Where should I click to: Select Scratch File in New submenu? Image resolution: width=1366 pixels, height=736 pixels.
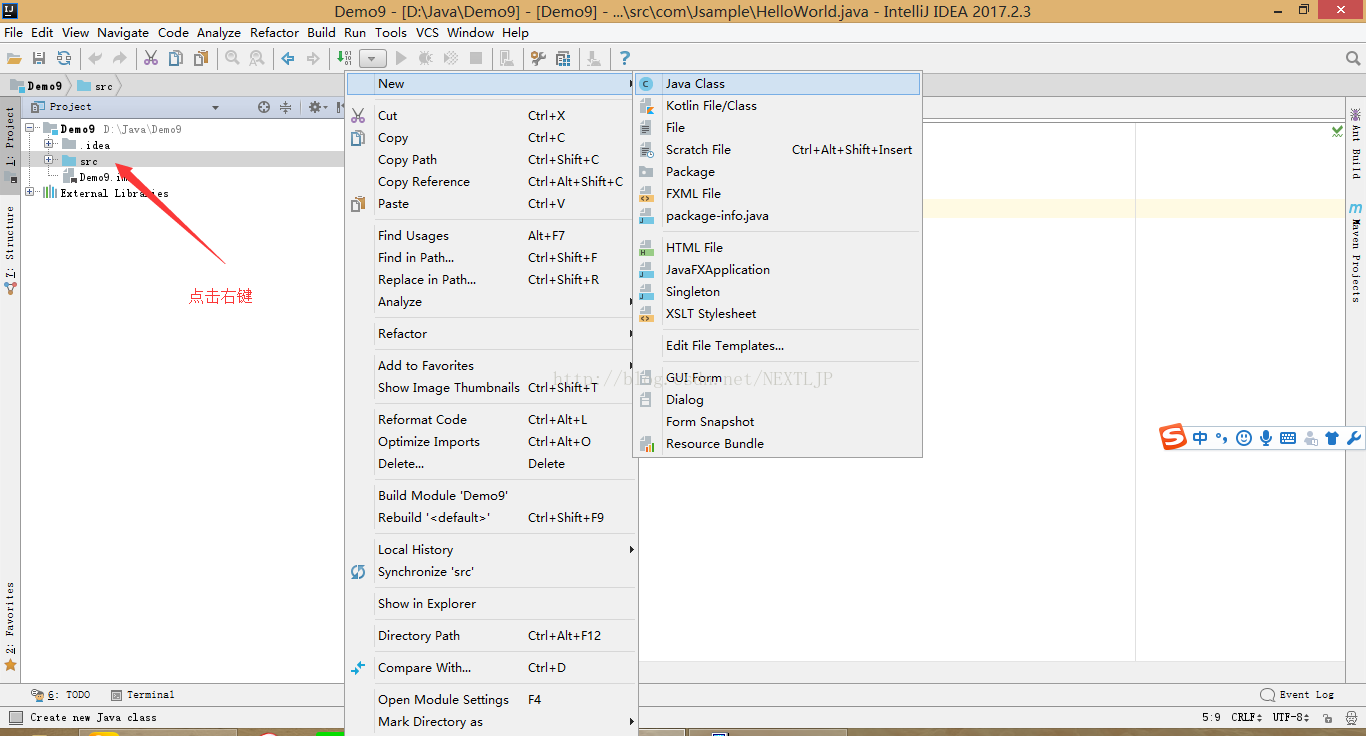778,150
